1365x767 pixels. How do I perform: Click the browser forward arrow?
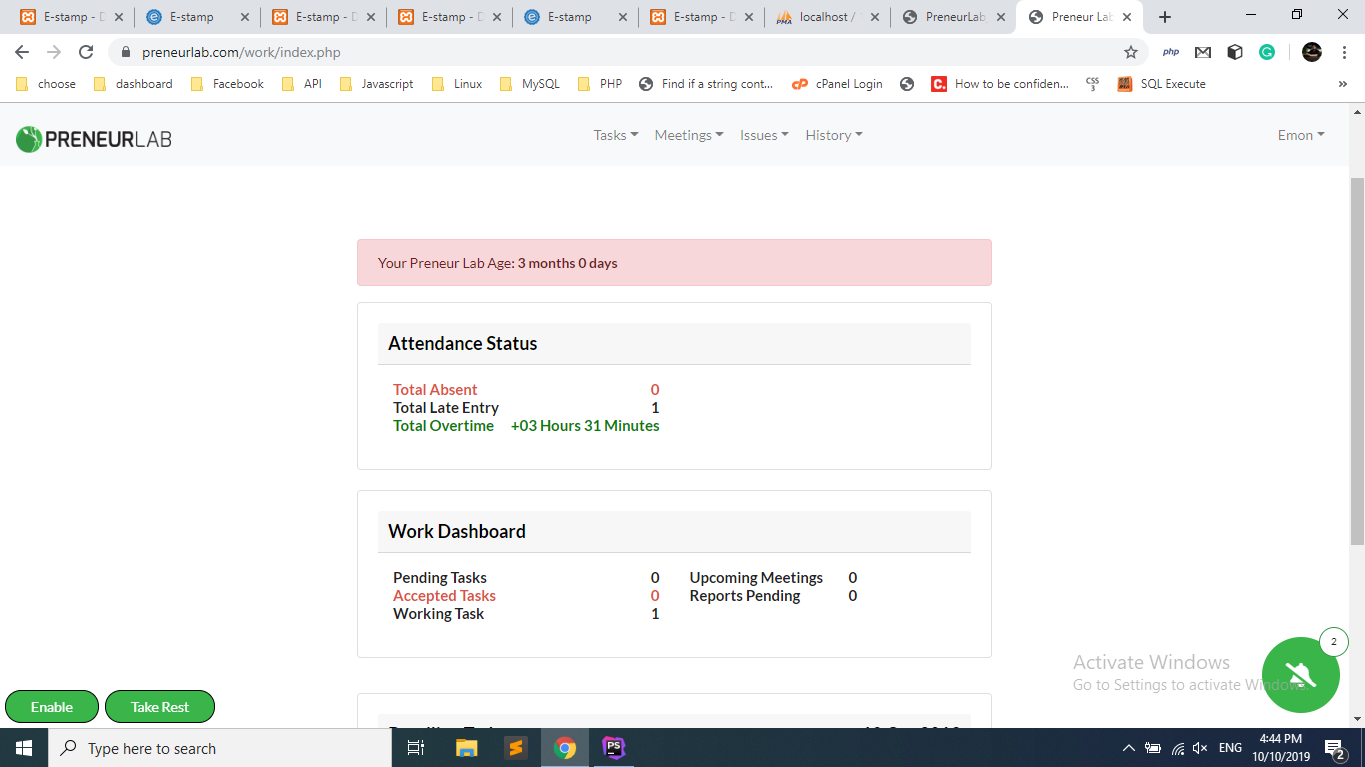tap(54, 52)
